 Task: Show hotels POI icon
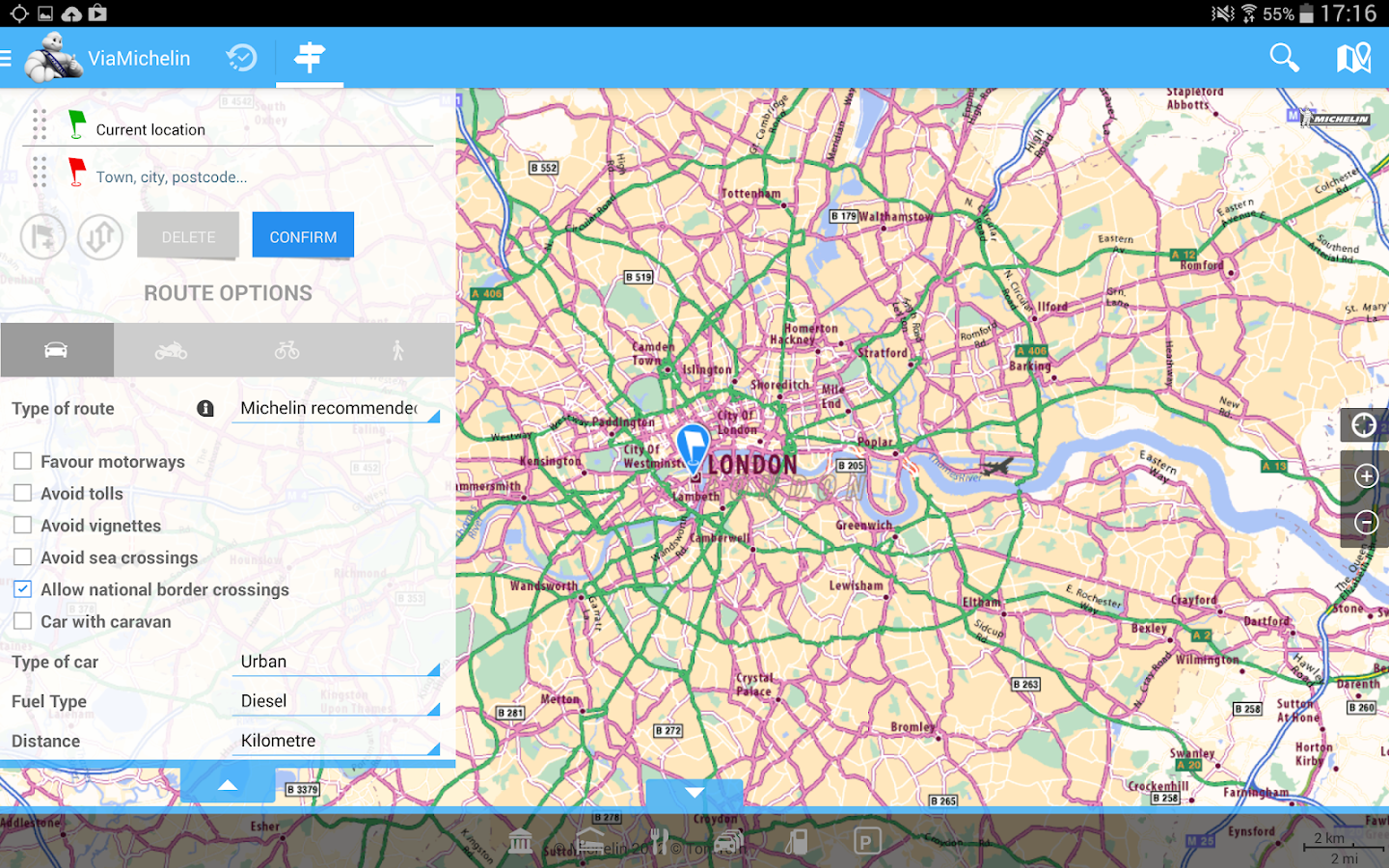click(590, 842)
